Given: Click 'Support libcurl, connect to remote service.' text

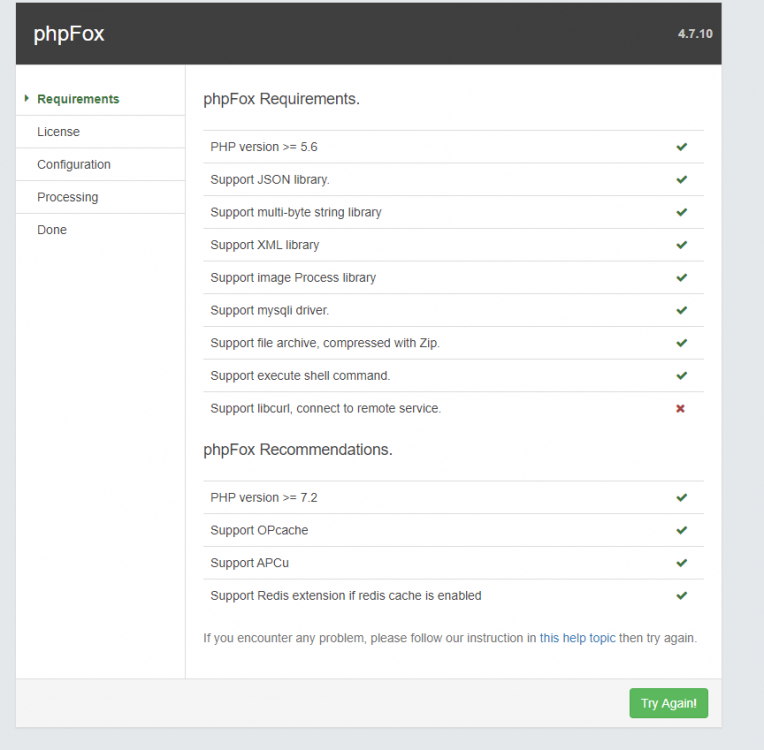Looking at the screenshot, I should (325, 408).
